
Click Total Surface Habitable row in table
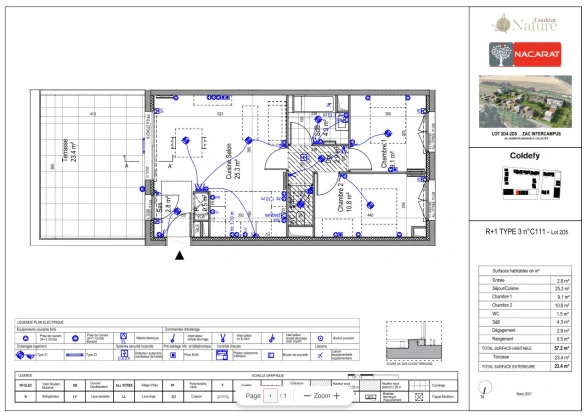coord(525,348)
